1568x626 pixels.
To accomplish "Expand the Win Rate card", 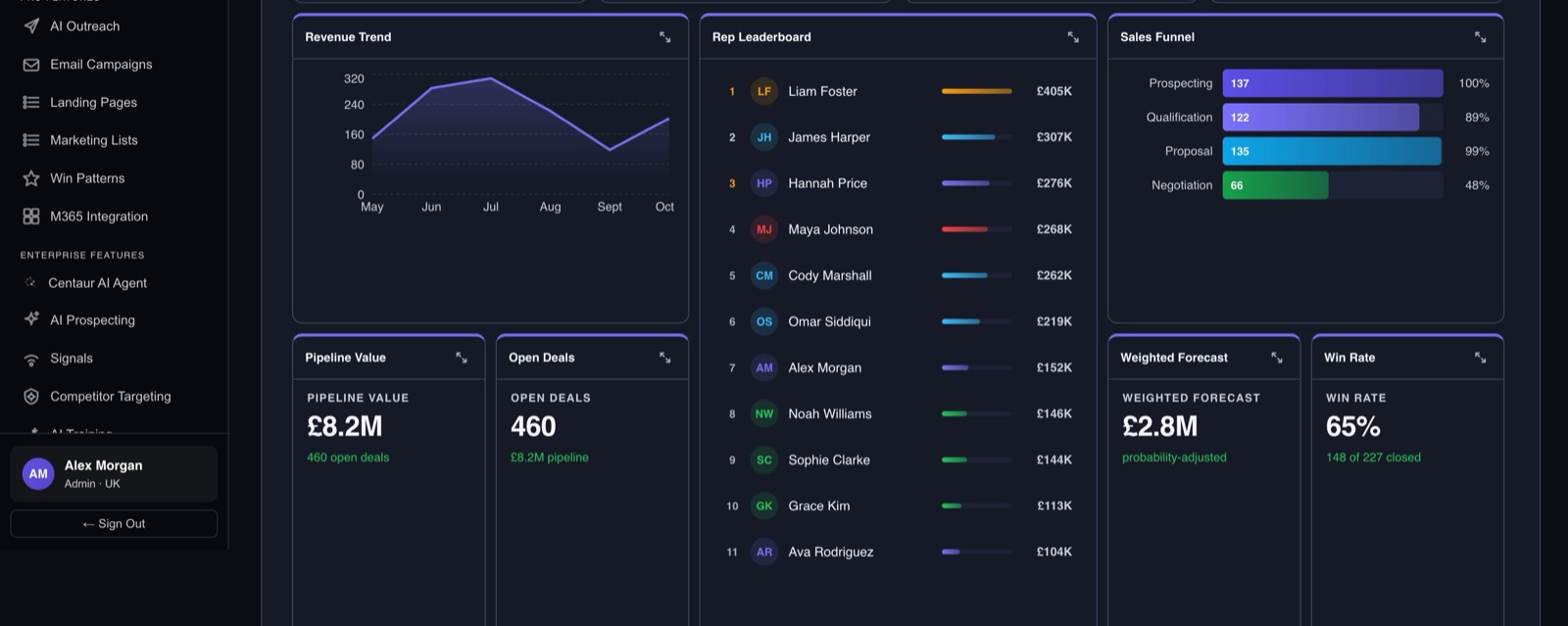I will [x=1481, y=358].
